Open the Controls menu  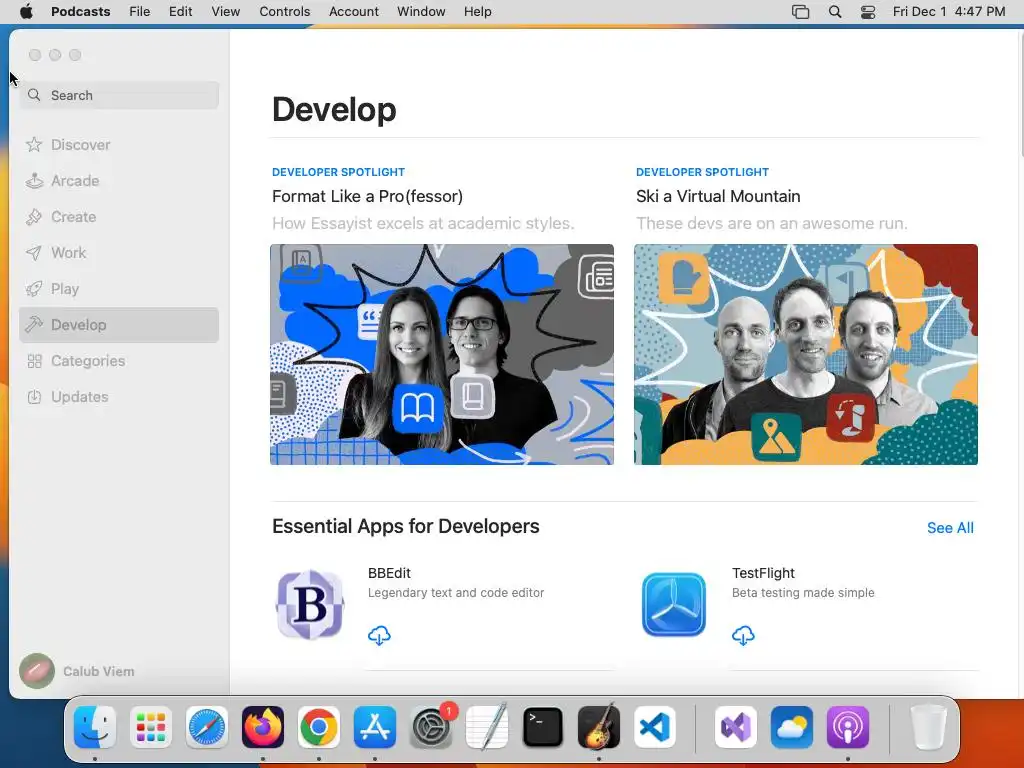click(x=284, y=12)
